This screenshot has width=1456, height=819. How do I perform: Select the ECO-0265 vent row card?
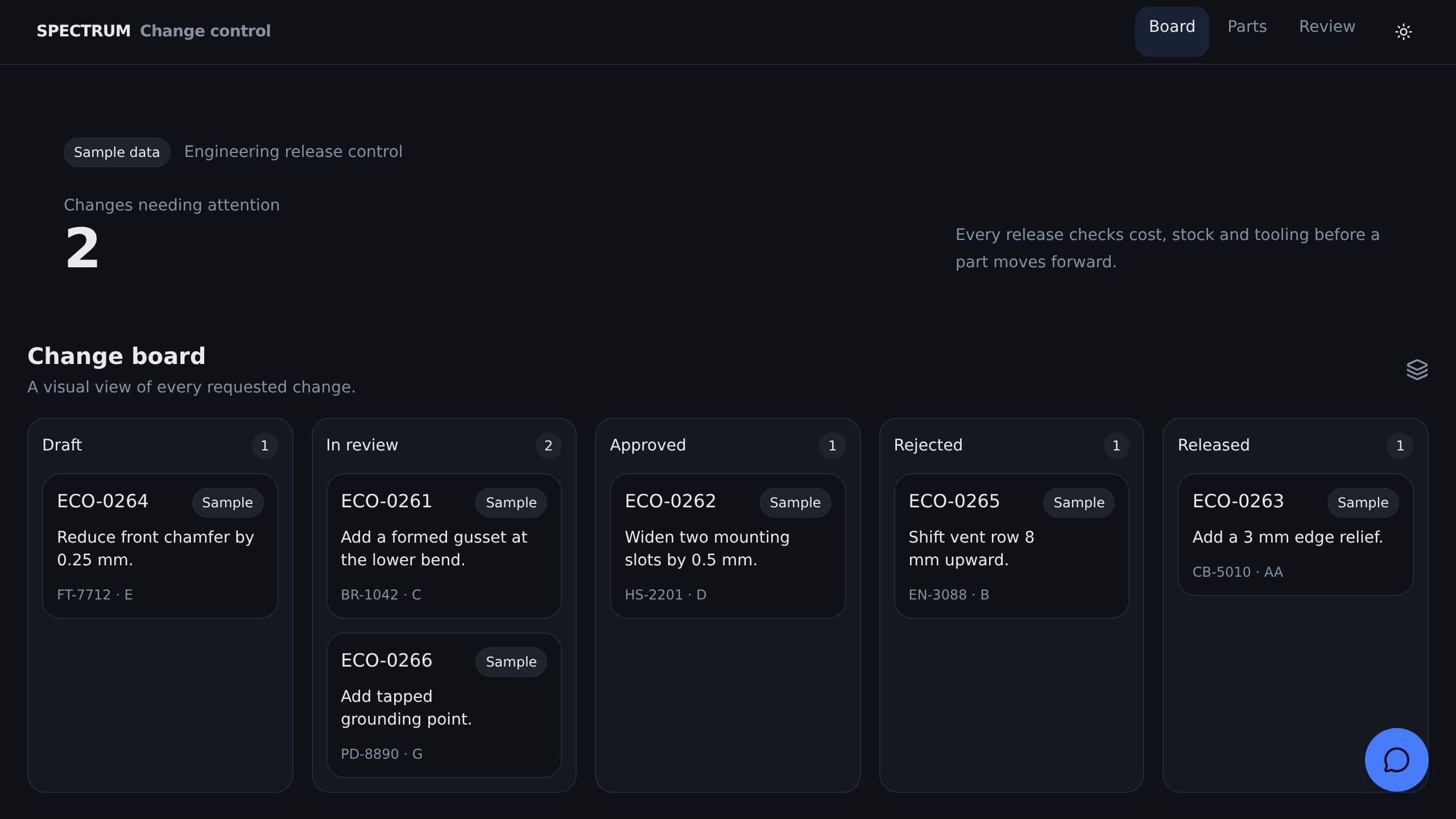click(1011, 546)
